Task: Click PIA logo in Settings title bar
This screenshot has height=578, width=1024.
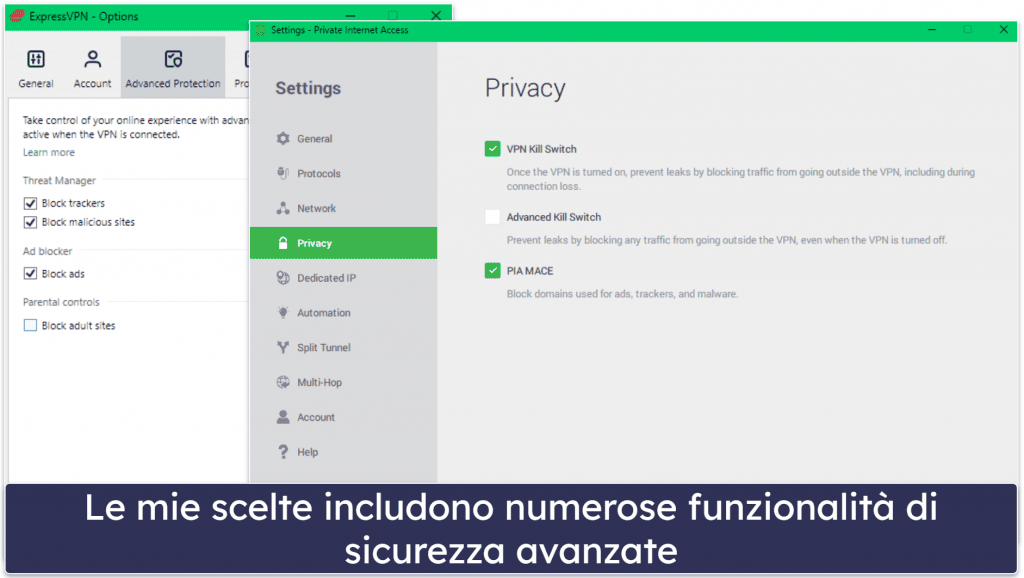Action: click(261, 30)
